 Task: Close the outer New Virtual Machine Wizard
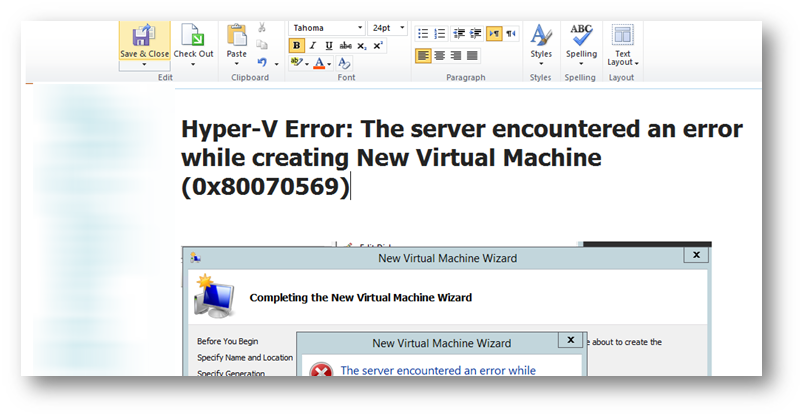[x=696, y=255]
